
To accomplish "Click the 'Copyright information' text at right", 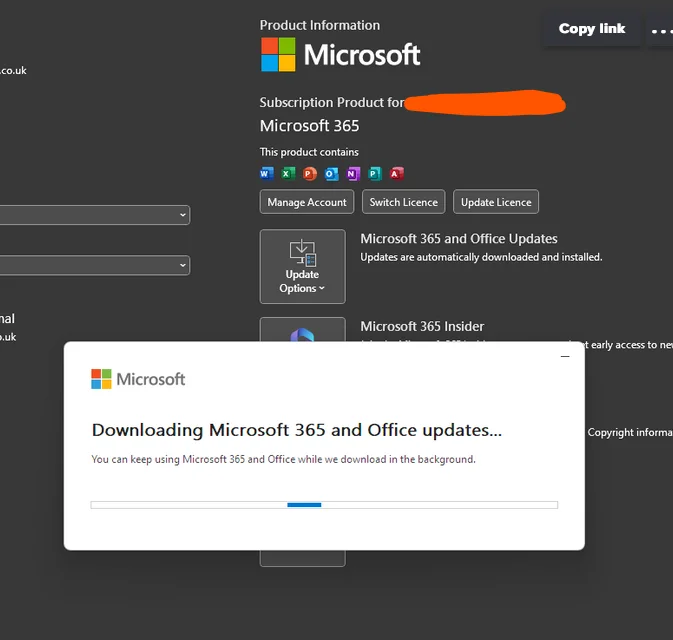I will [x=630, y=432].
